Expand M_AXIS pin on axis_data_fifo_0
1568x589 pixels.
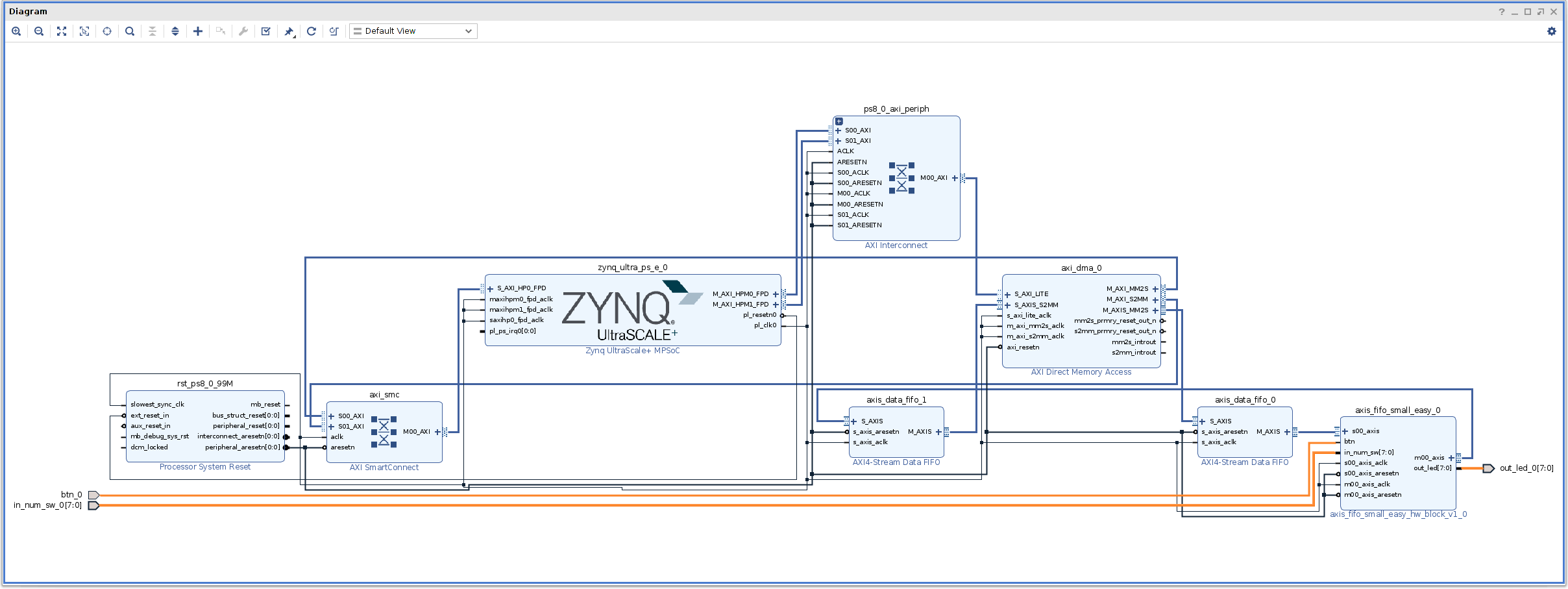[x=1287, y=432]
